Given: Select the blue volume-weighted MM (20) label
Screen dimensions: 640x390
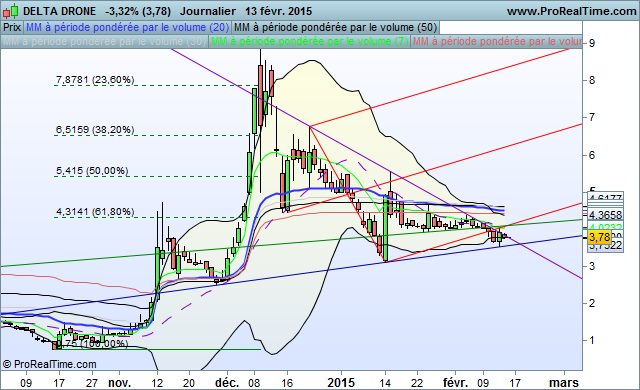Looking at the screenshot, I should tap(127, 28).
